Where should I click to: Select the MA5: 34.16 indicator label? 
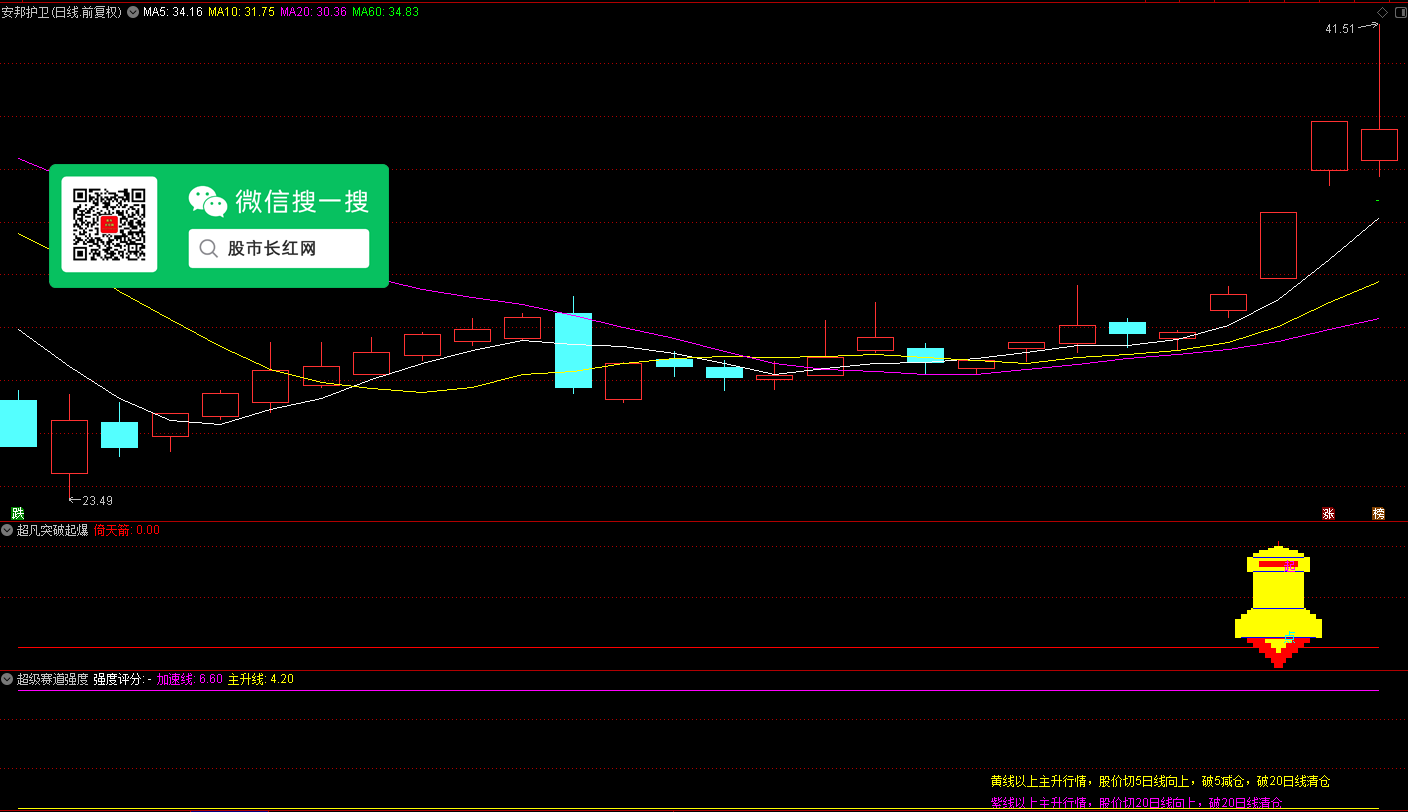point(173,12)
